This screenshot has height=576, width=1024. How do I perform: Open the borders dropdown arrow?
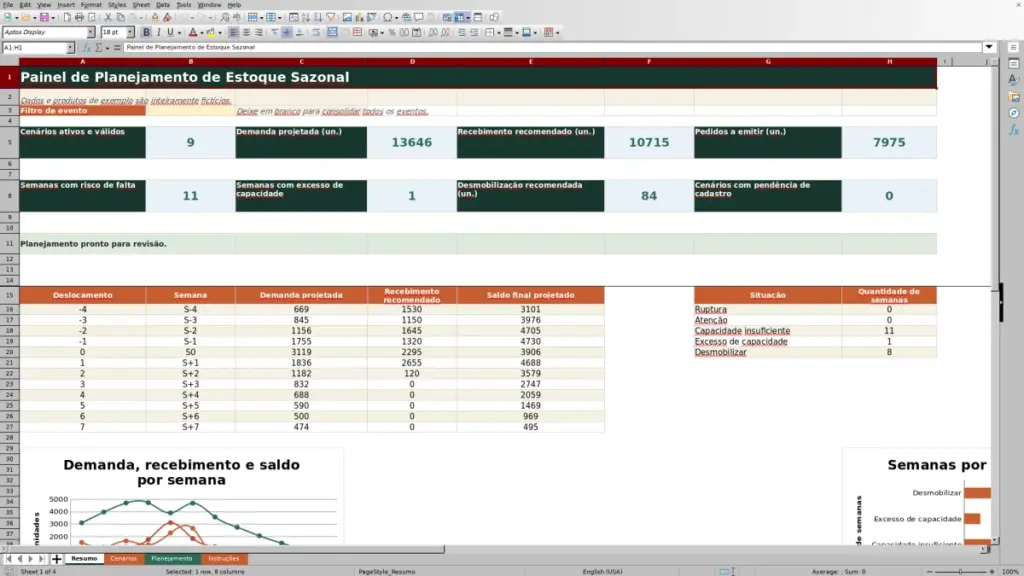coord(498,33)
